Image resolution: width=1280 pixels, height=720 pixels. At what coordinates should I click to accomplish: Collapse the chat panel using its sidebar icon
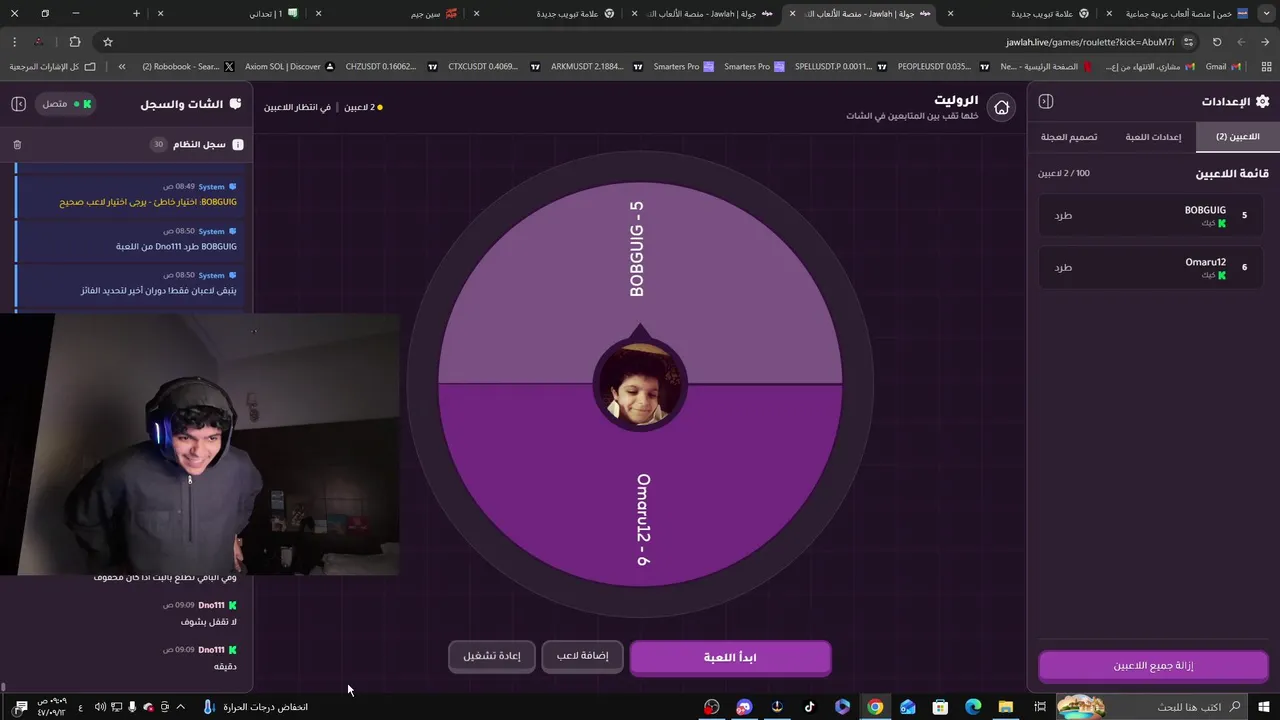pyautogui.click(x=18, y=104)
